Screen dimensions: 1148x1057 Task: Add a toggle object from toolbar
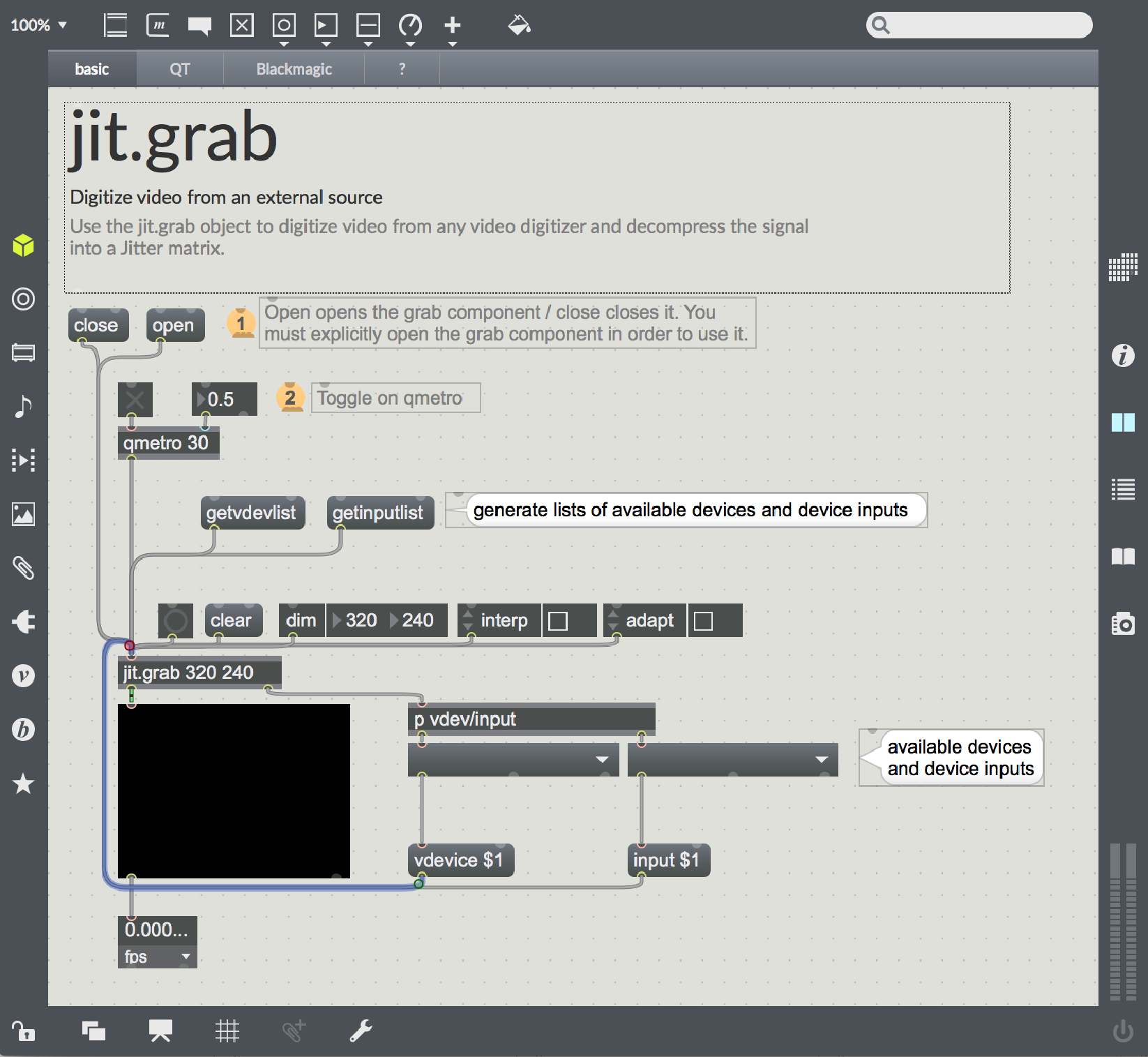(x=242, y=26)
